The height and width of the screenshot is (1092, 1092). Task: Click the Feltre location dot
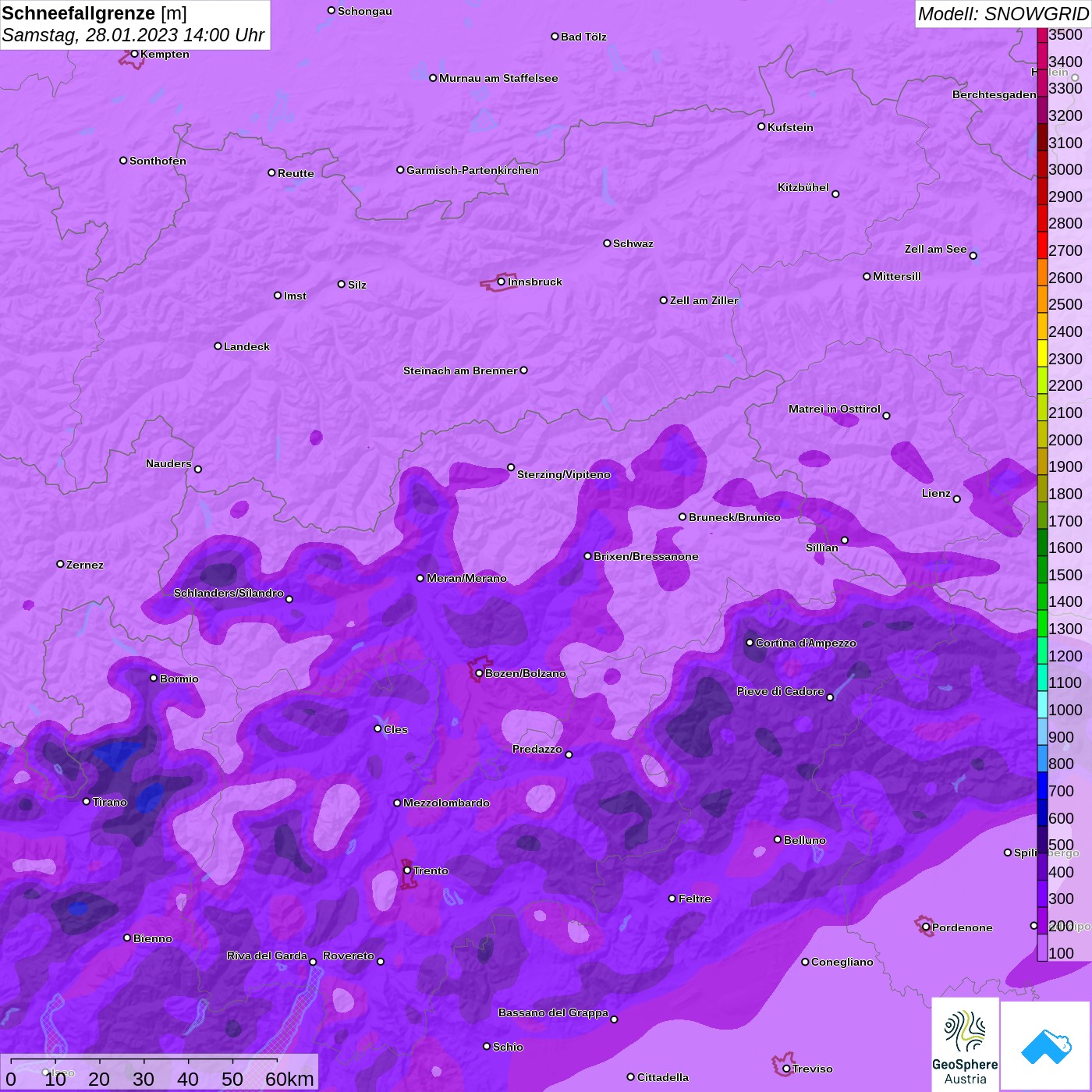point(672,899)
